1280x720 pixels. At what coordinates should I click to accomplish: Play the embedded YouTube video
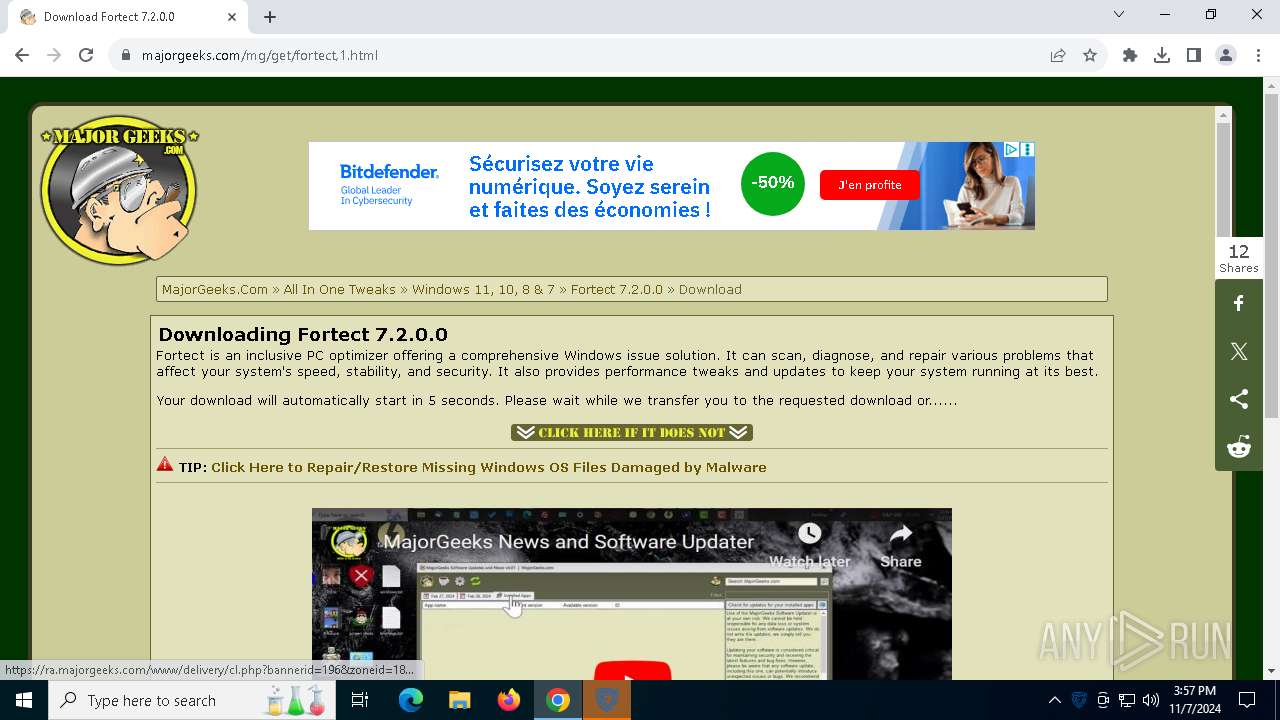coord(631,670)
